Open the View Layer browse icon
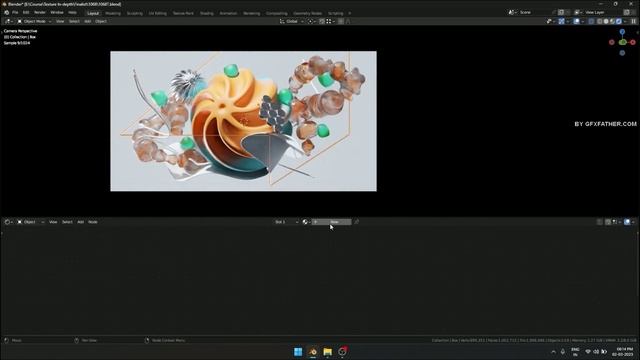The image size is (640, 360). (x=578, y=13)
